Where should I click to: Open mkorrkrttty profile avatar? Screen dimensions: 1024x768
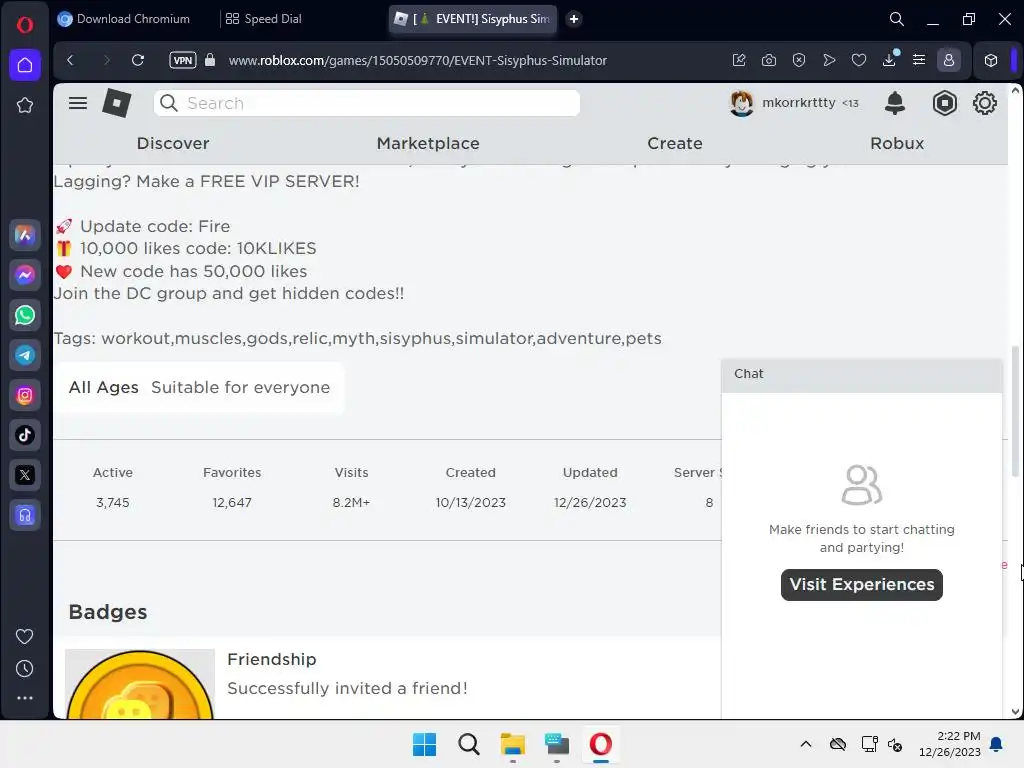pyautogui.click(x=741, y=103)
